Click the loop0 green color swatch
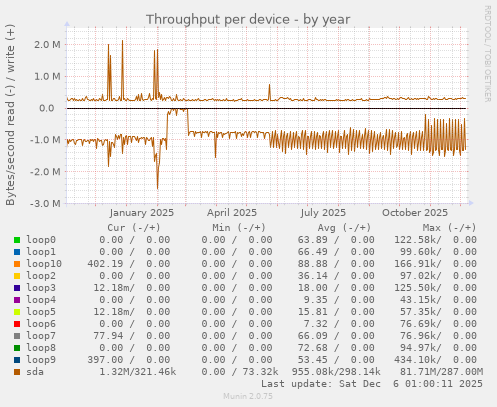497x407 pixels. (17, 240)
